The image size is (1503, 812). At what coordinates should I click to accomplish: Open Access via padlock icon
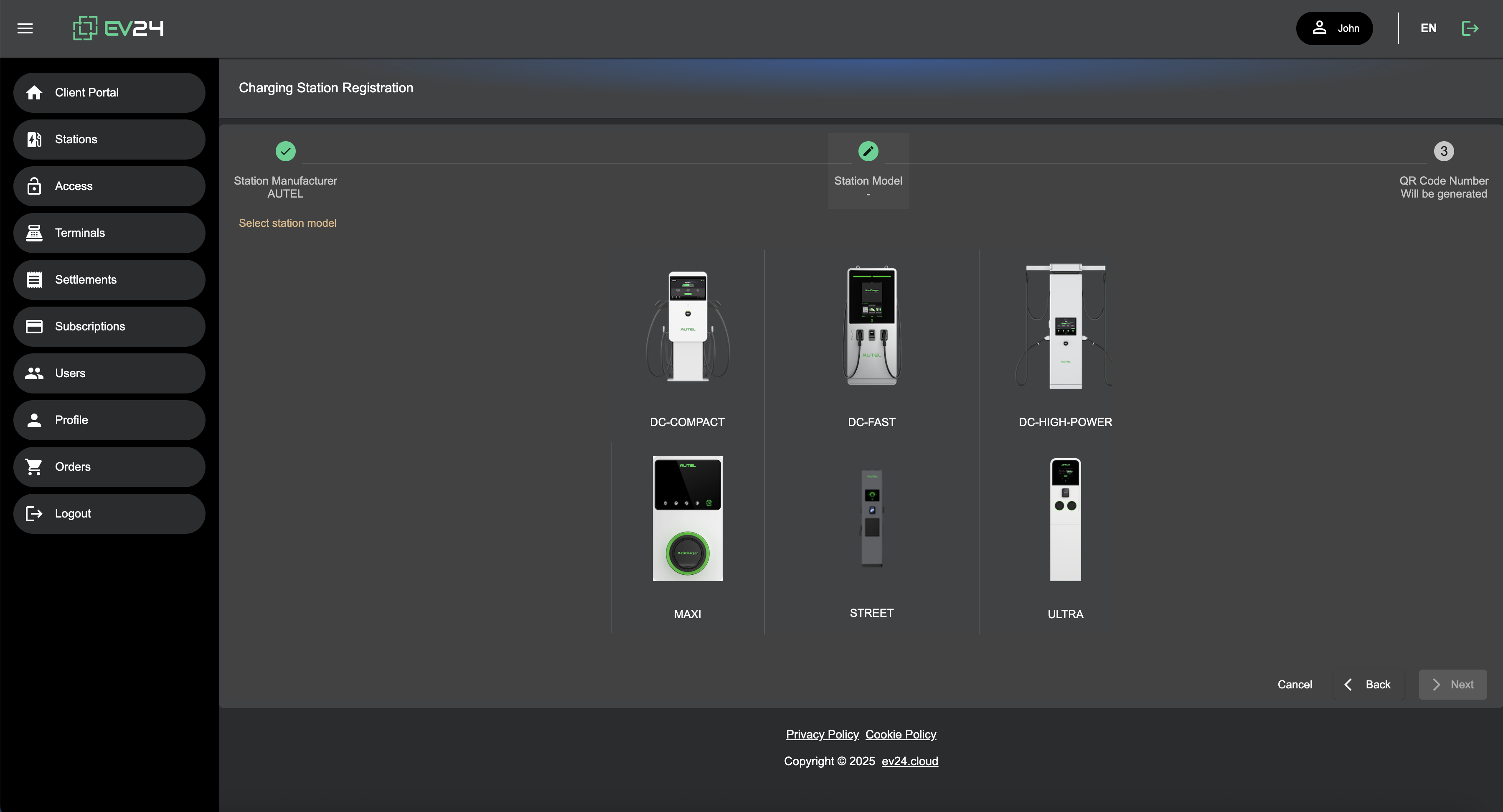click(x=34, y=186)
